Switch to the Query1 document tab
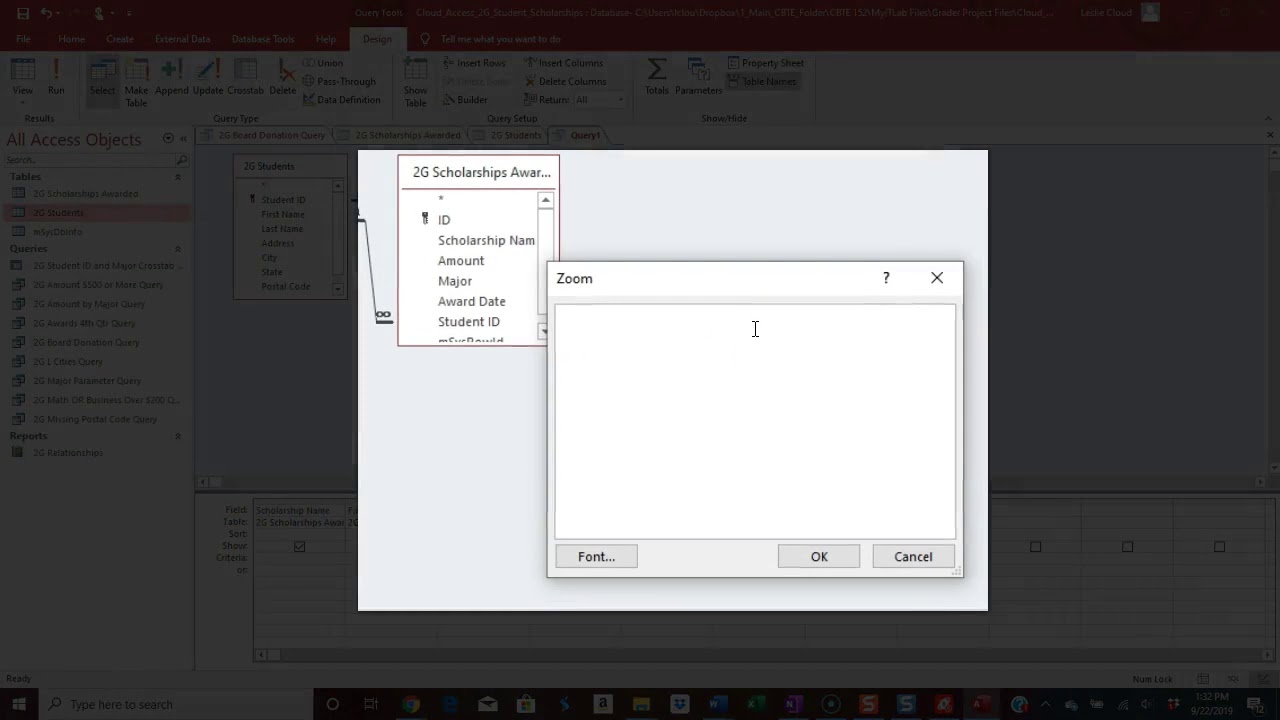Image resolution: width=1280 pixels, height=720 pixels. pyautogui.click(x=579, y=135)
